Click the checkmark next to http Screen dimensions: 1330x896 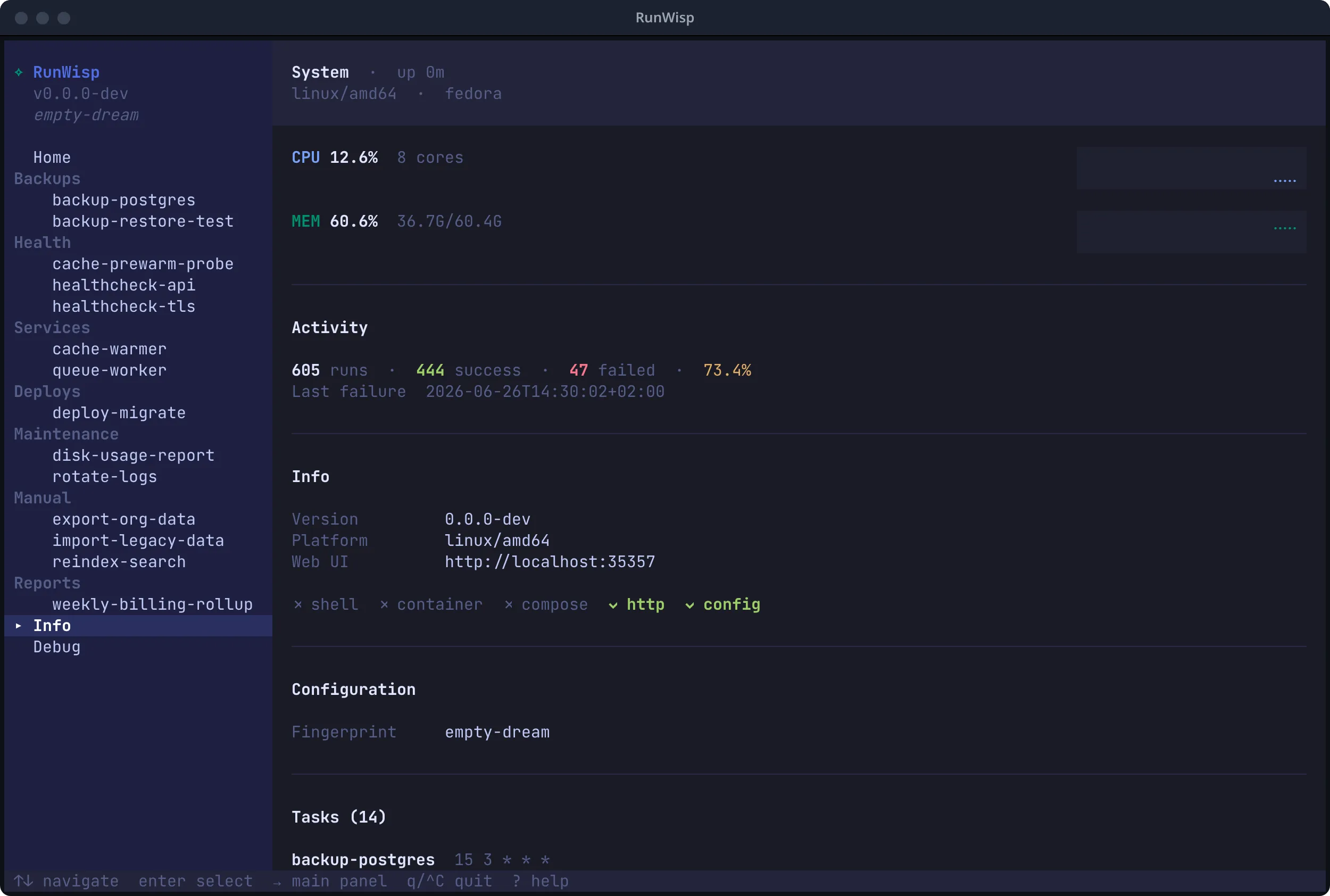point(613,605)
